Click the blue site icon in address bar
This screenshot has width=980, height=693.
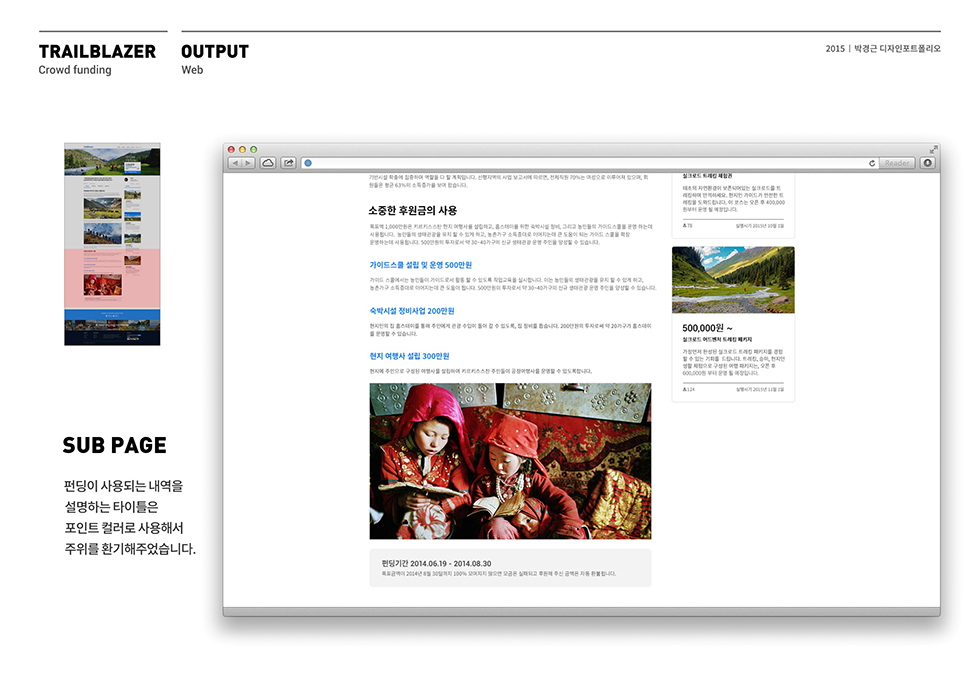(x=308, y=163)
